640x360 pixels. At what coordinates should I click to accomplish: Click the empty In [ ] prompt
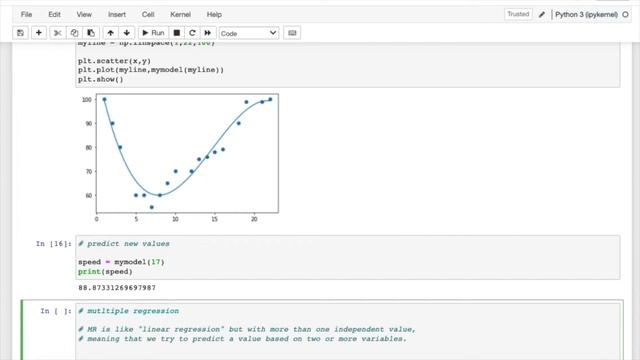click(x=56, y=311)
